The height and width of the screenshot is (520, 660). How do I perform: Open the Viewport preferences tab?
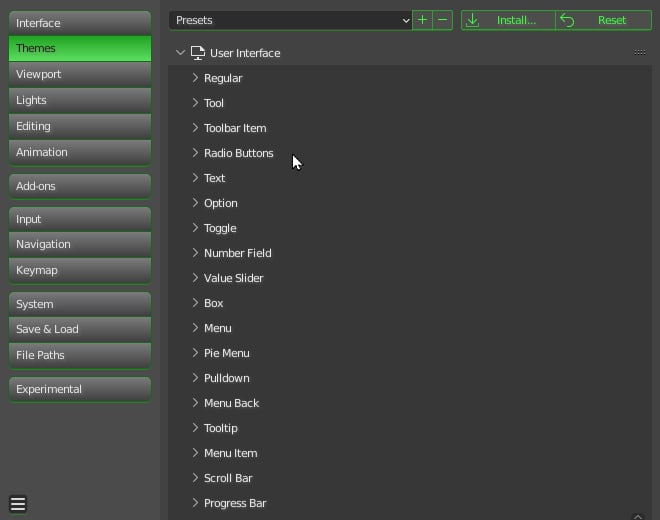(x=80, y=75)
